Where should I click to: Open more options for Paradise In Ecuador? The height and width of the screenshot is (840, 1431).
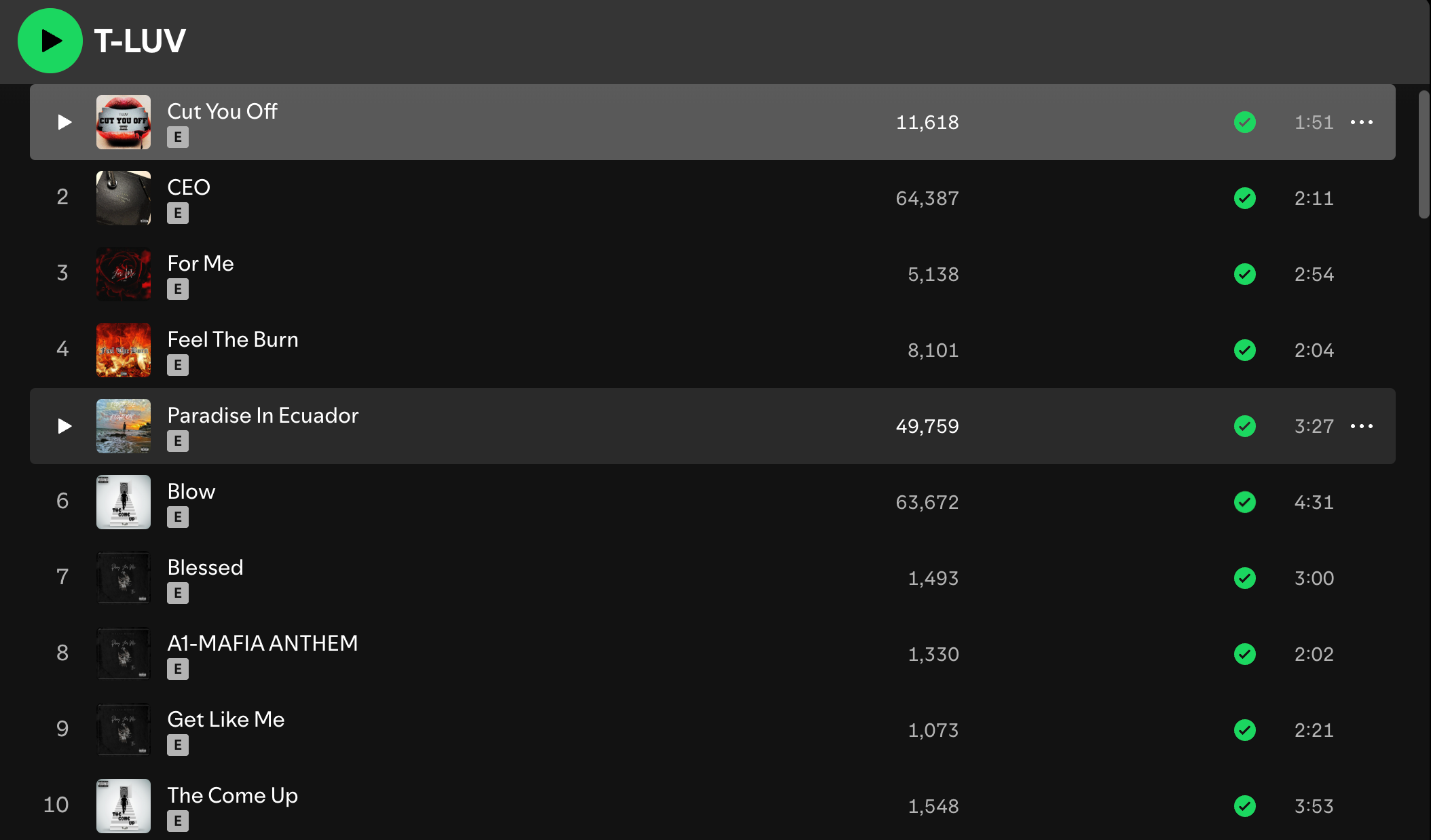click(1362, 426)
